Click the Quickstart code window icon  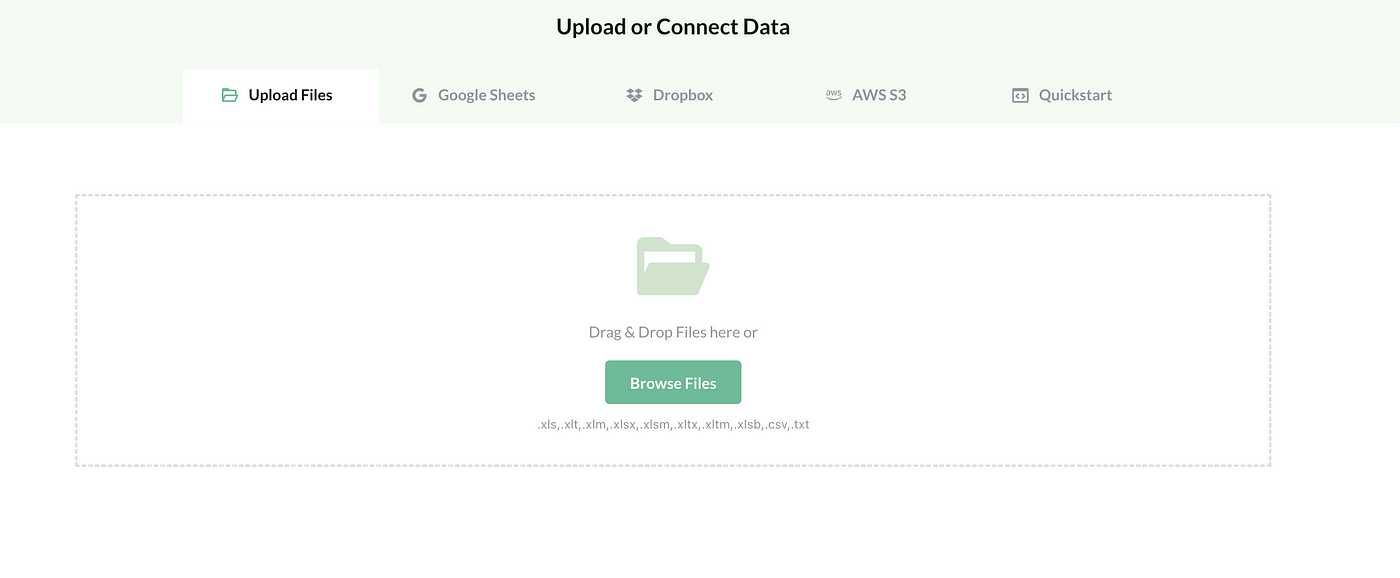point(1020,96)
